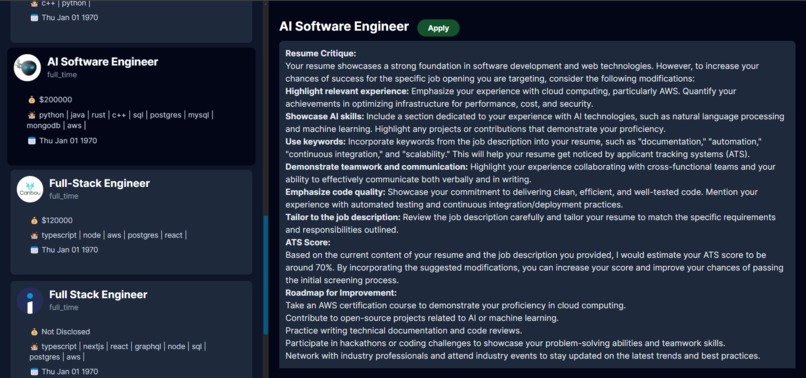Click the money bag icon beside $200000

(x=32, y=100)
